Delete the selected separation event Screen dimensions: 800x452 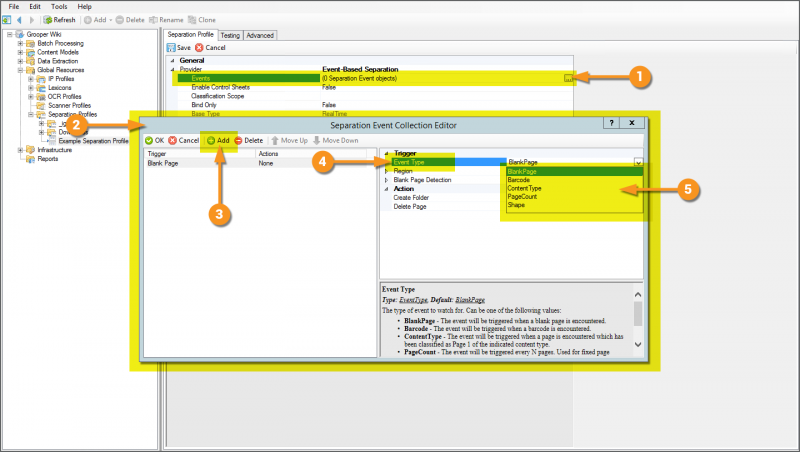249,140
